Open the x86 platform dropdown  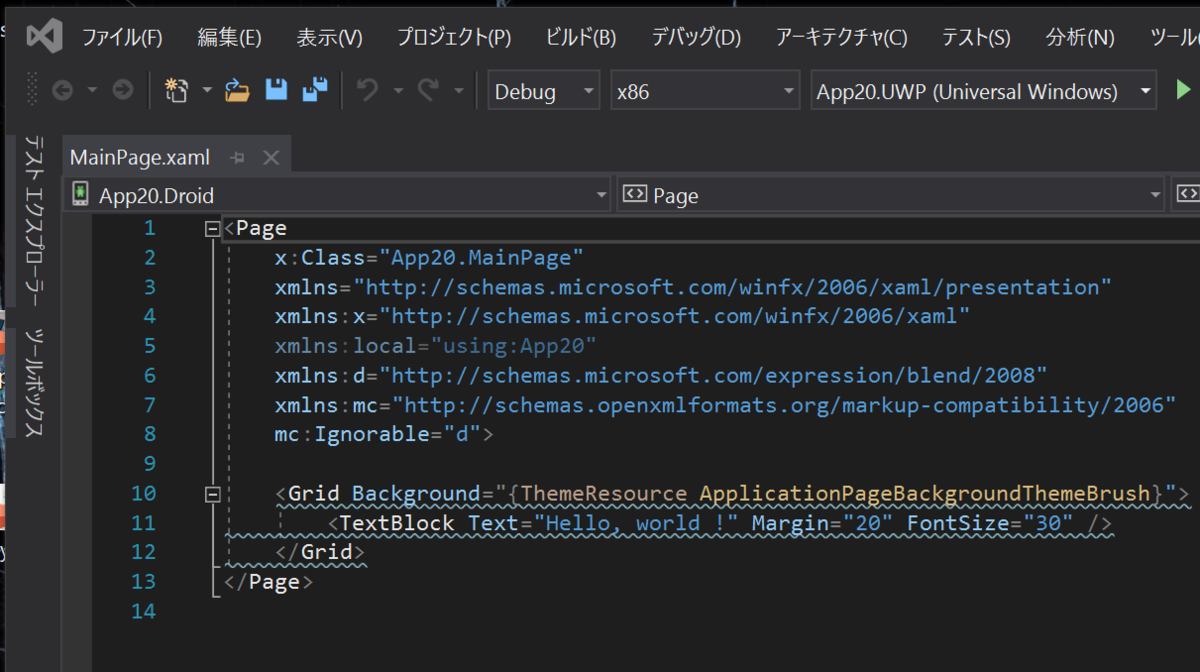[704, 92]
